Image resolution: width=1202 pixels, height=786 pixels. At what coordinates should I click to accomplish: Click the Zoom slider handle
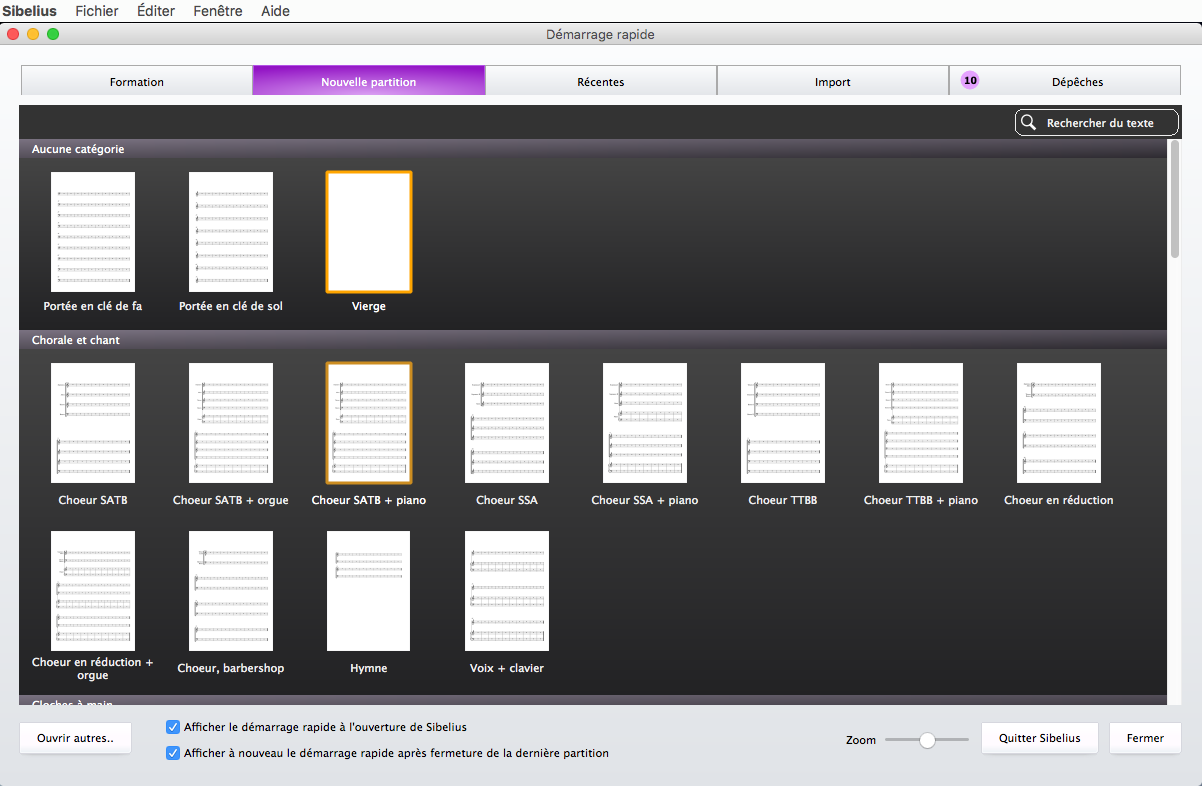(927, 740)
